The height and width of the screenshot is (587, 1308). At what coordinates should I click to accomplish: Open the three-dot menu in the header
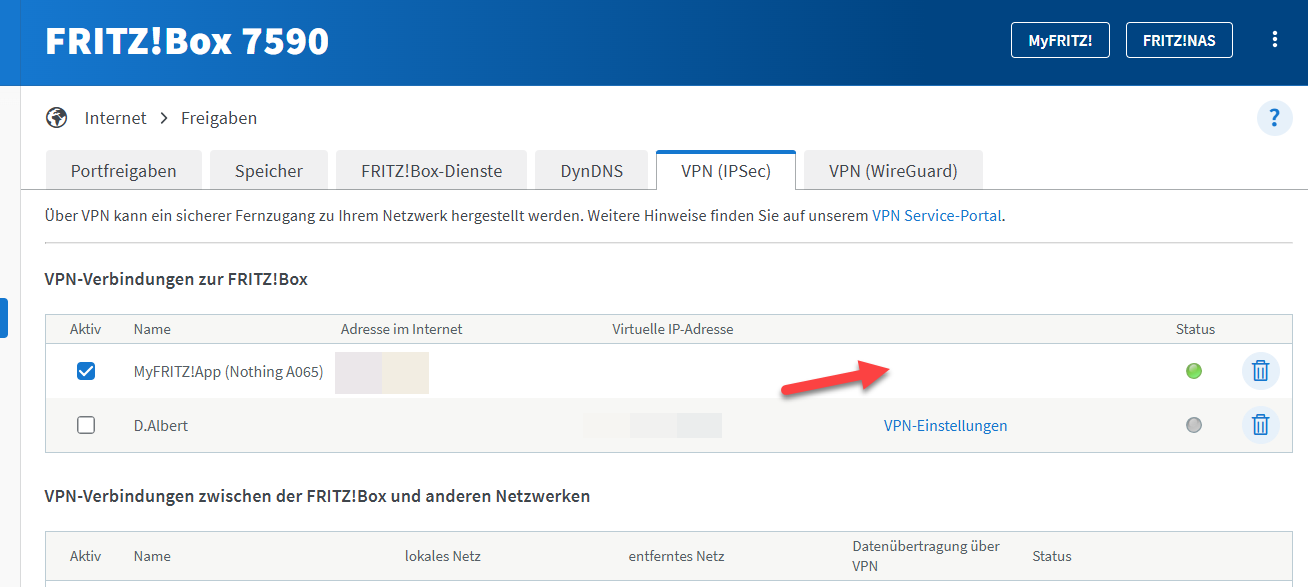1274,40
